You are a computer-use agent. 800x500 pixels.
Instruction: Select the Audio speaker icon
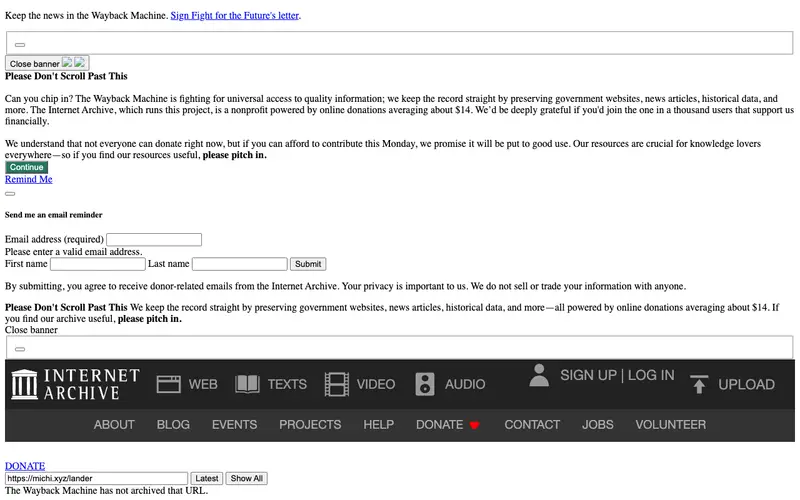(x=425, y=384)
